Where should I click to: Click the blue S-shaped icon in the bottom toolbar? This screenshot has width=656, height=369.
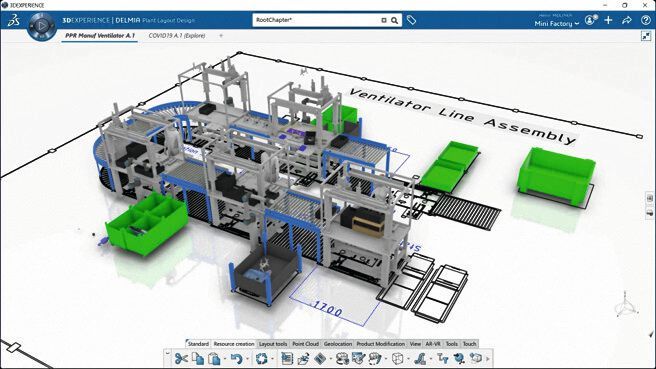(420, 359)
